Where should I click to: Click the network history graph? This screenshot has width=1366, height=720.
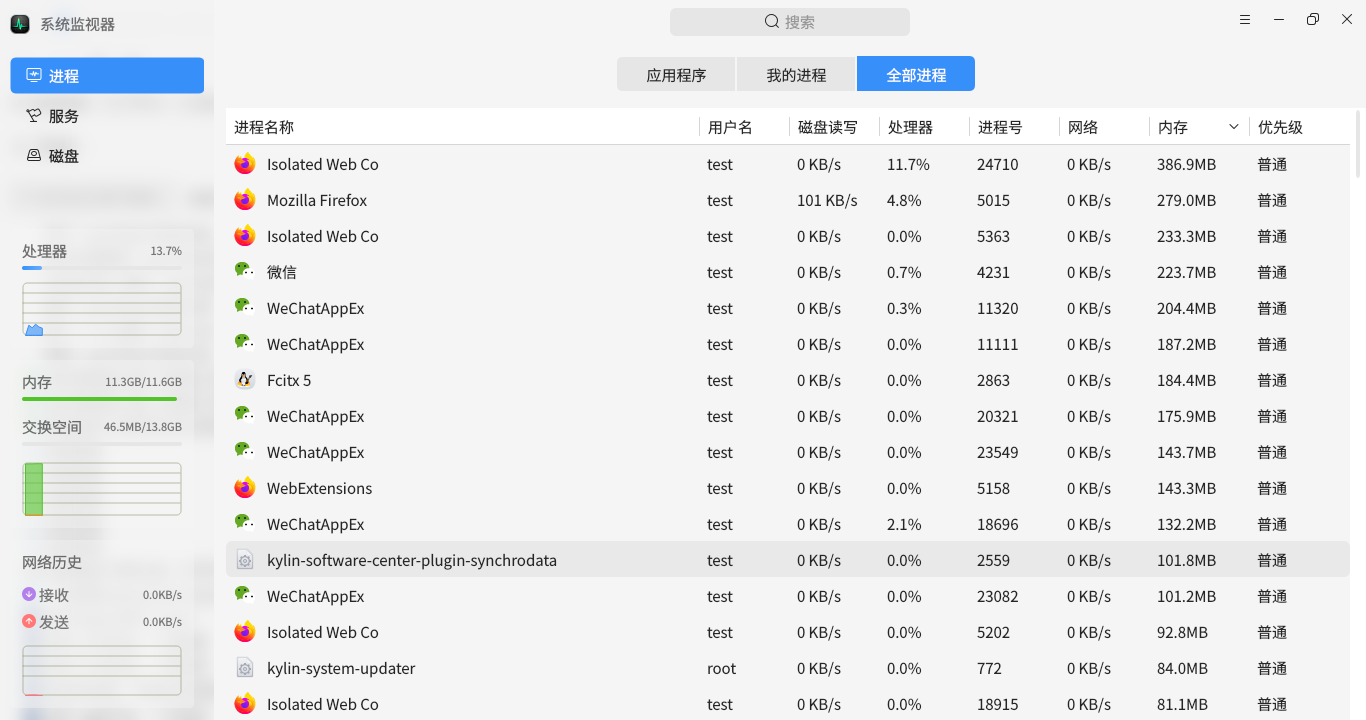coord(102,670)
